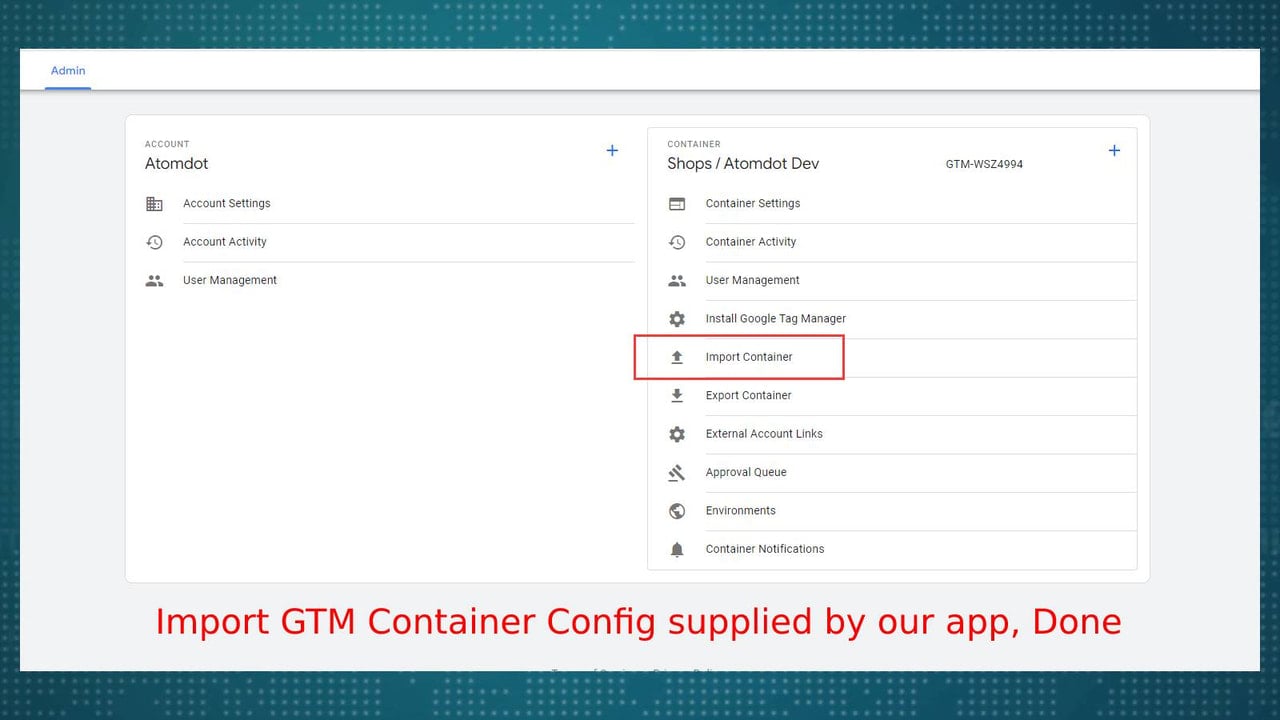Click the GTM-WSZ4994 container ID
The image size is (1280, 720).
pyautogui.click(x=984, y=164)
